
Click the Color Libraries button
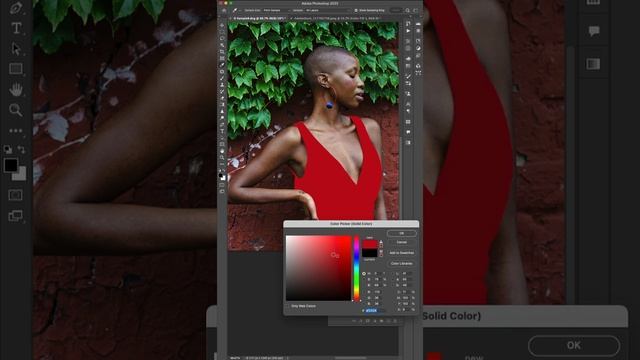click(402, 264)
